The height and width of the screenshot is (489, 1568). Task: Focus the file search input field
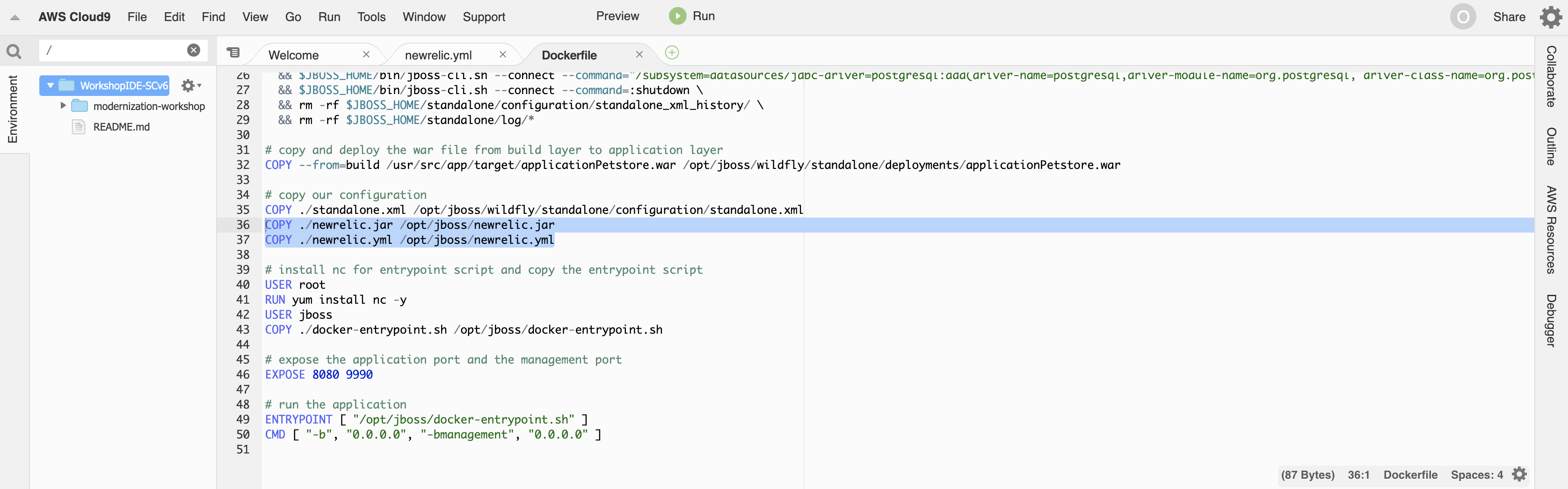tap(115, 51)
